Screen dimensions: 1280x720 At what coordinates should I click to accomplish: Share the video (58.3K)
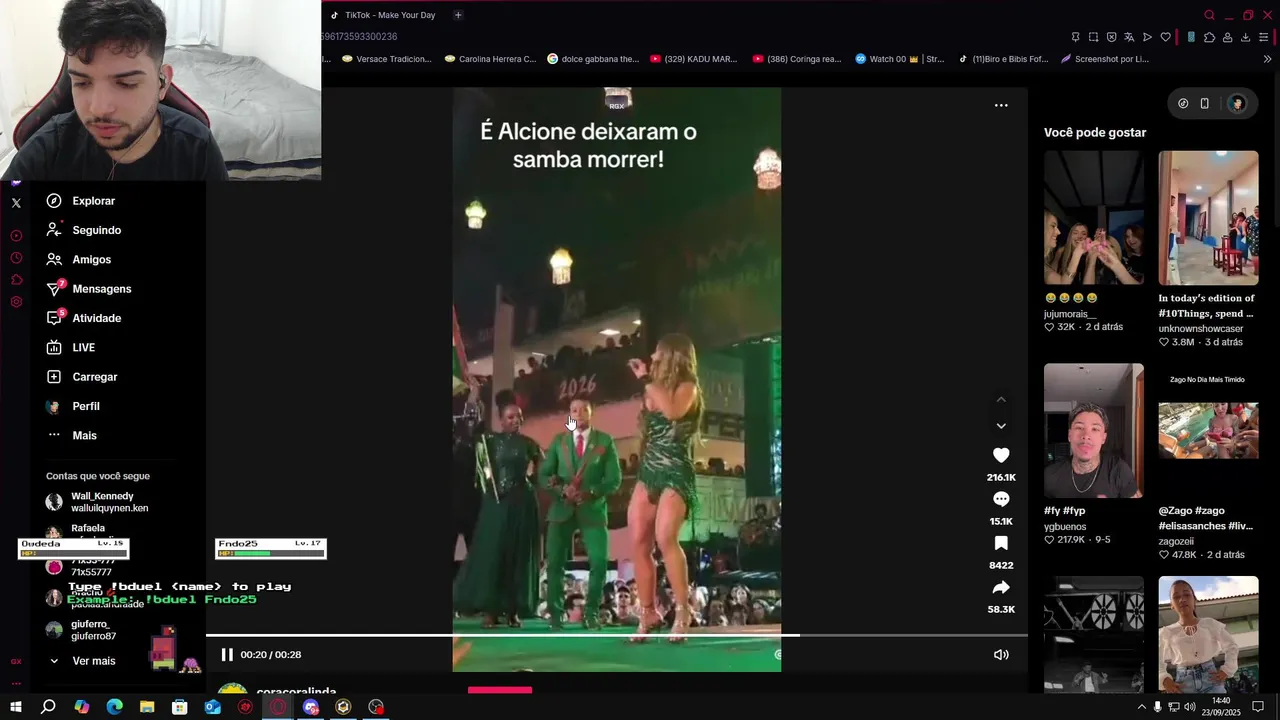coord(1001,587)
